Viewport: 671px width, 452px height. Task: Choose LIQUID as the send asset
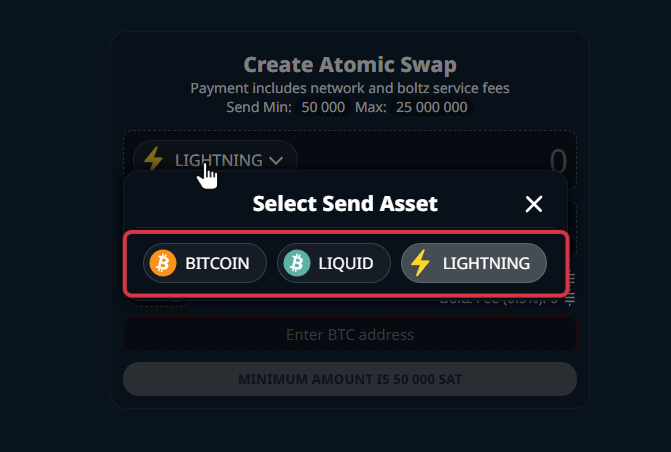pyautogui.click(x=333, y=263)
